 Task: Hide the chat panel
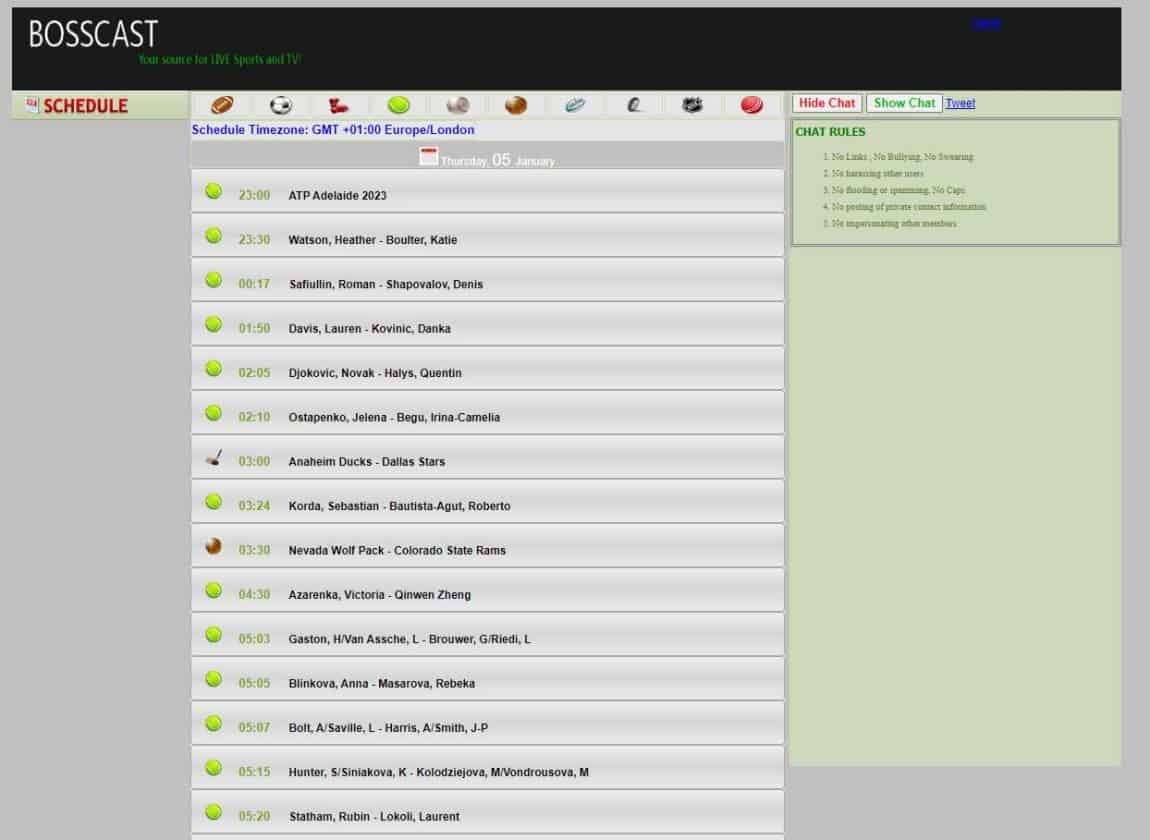825,102
